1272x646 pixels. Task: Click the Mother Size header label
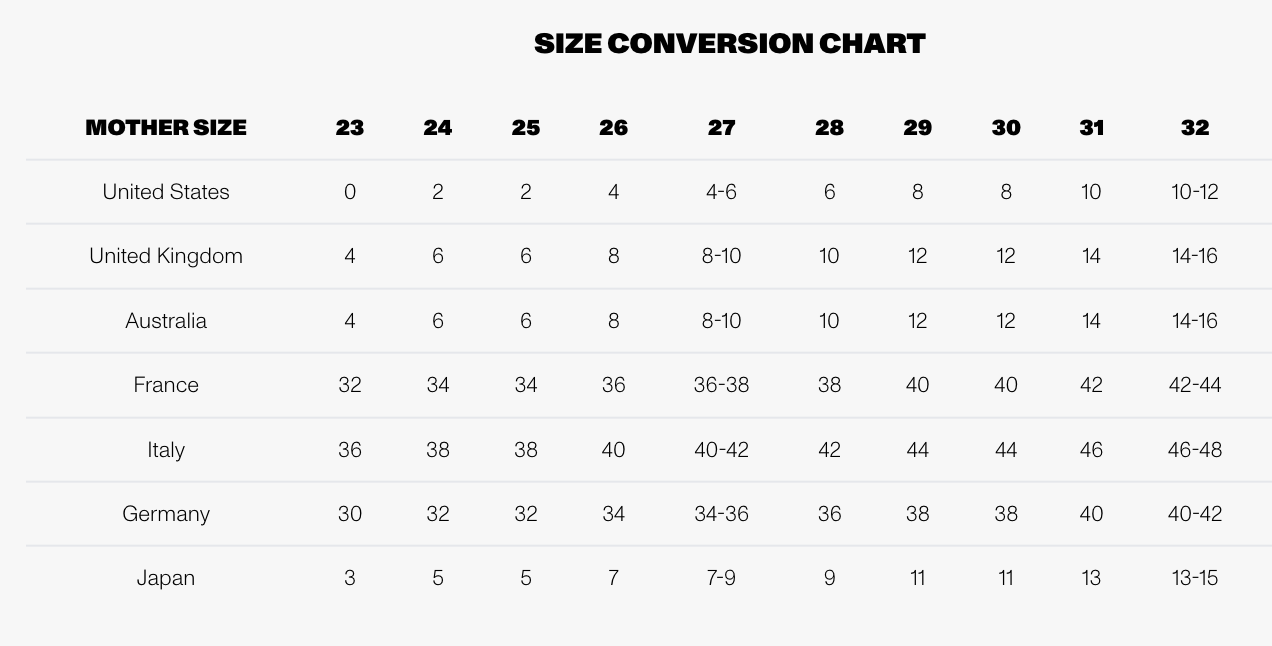click(166, 128)
